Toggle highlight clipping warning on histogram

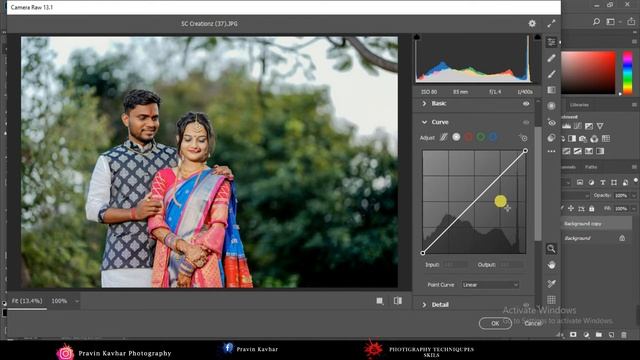pos(538,38)
